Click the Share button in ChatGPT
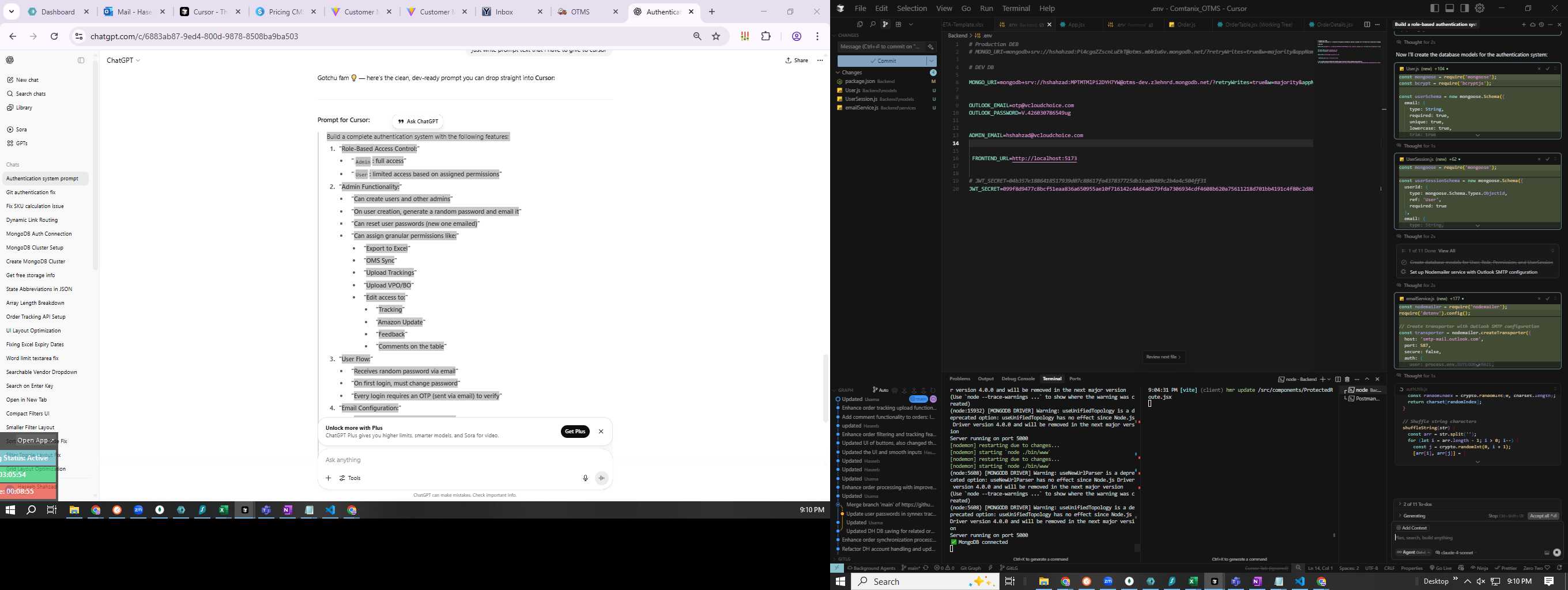Viewport: 1568px width, 590px height. tap(796, 60)
